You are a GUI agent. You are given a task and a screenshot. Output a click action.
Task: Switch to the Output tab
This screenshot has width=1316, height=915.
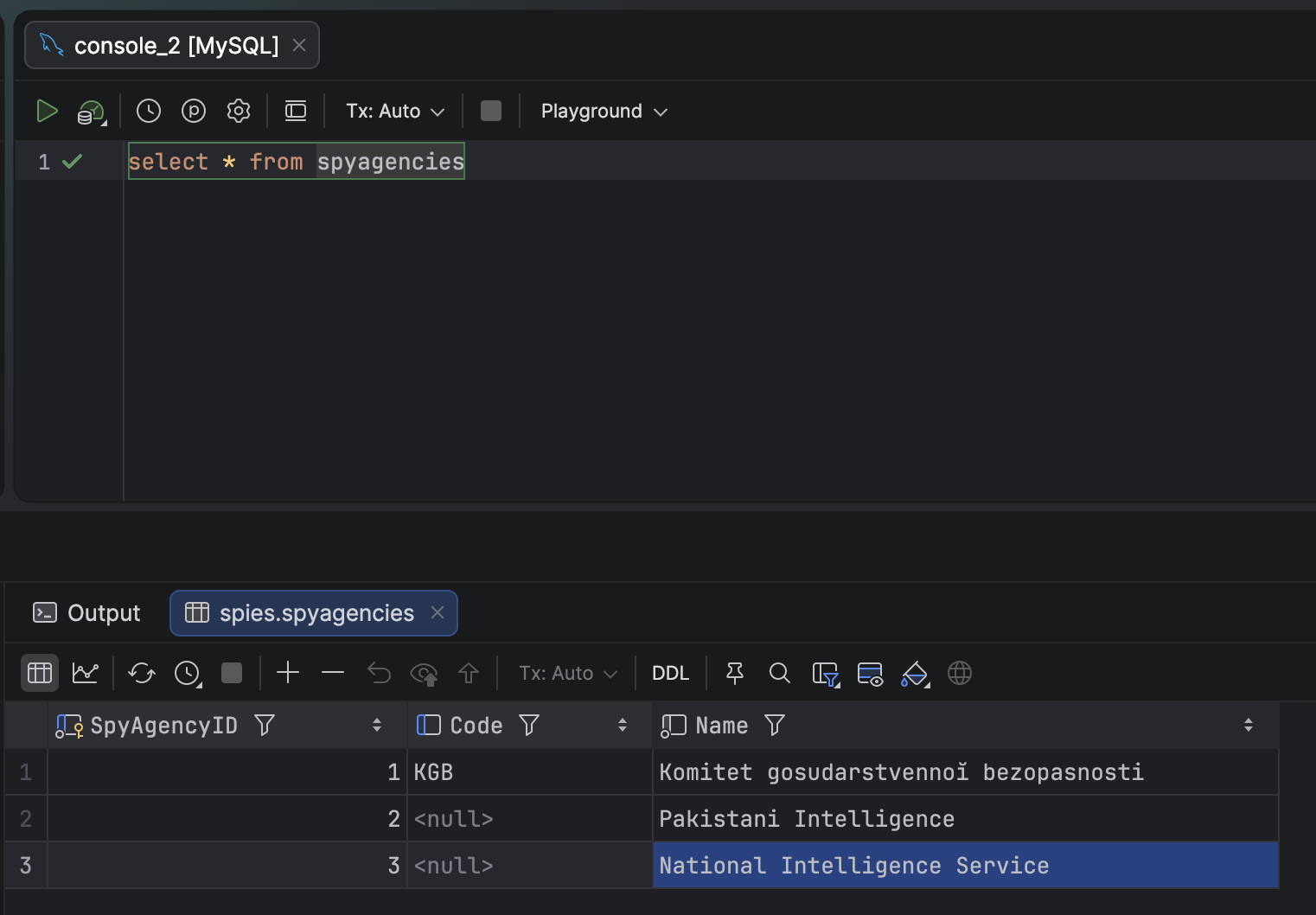[x=86, y=613]
